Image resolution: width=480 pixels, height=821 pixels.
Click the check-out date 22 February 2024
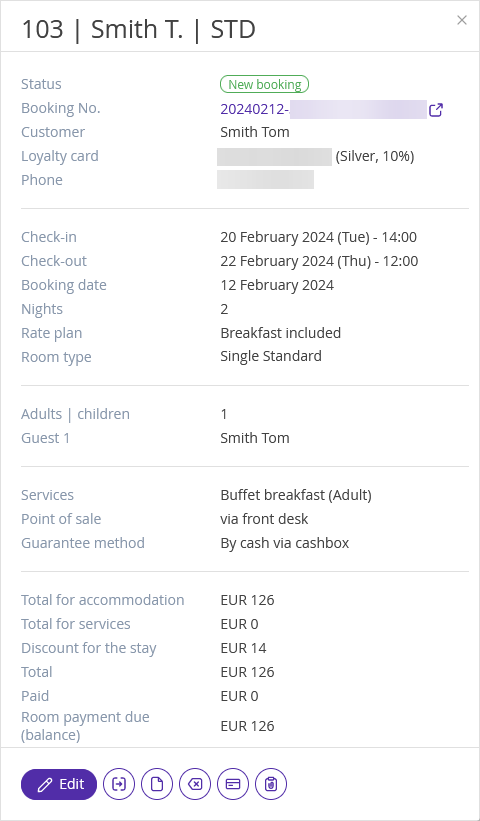[276, 261]
